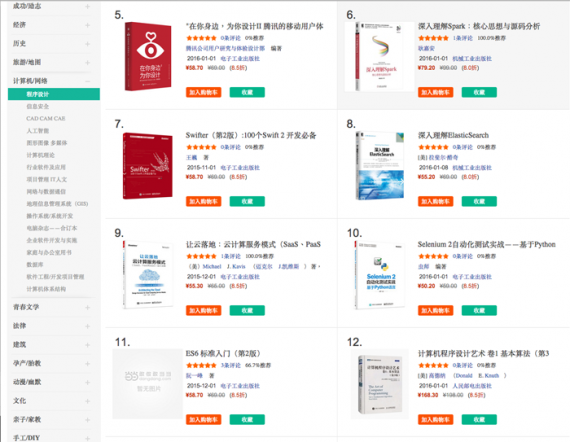Expand the 文化 category plus icon
This screenshot has width=570, height=442.
pyautogui.click(x=87, y=401)
